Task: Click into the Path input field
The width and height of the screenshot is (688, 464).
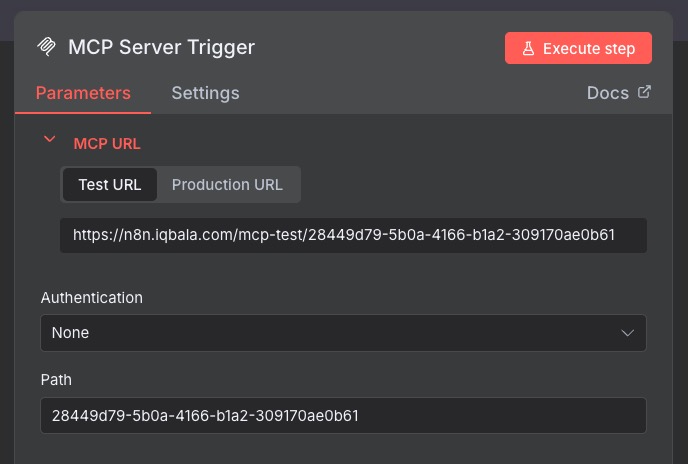Action: [343, 415]
